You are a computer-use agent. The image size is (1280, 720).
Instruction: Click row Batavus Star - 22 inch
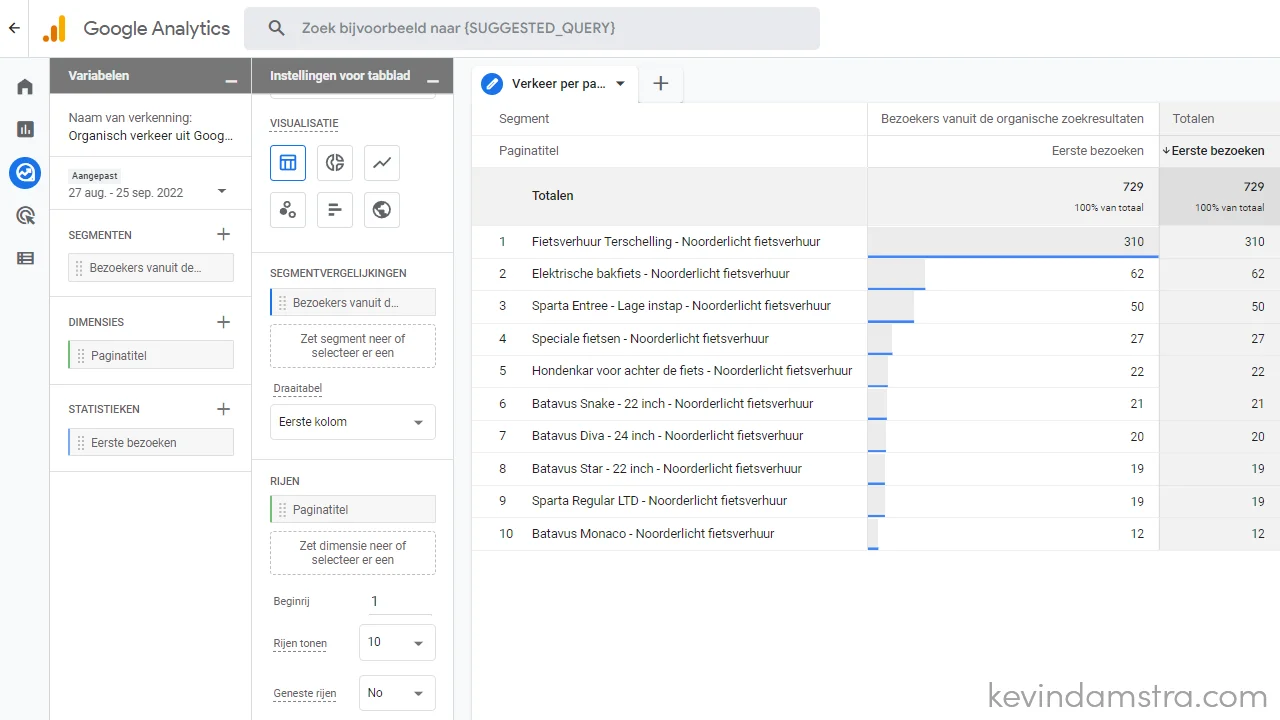[x=667, y=469]
